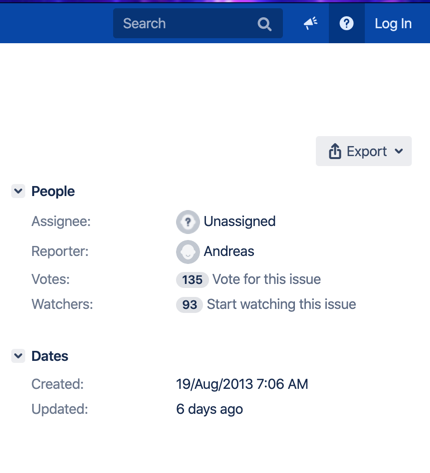Viewport: 430px width, 473px height.
Task: Click the Reporter: label
Action: (x=60, y=251)
